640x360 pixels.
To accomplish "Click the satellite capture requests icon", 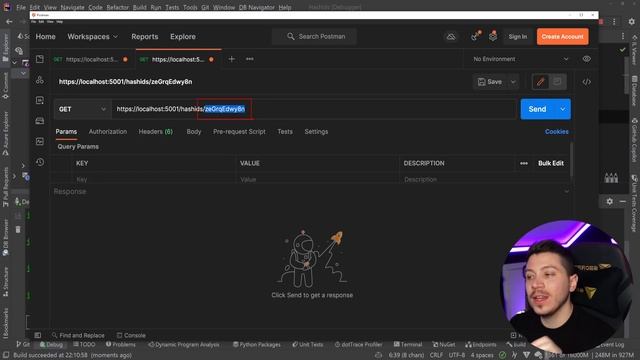I will (x=475, y=36).
